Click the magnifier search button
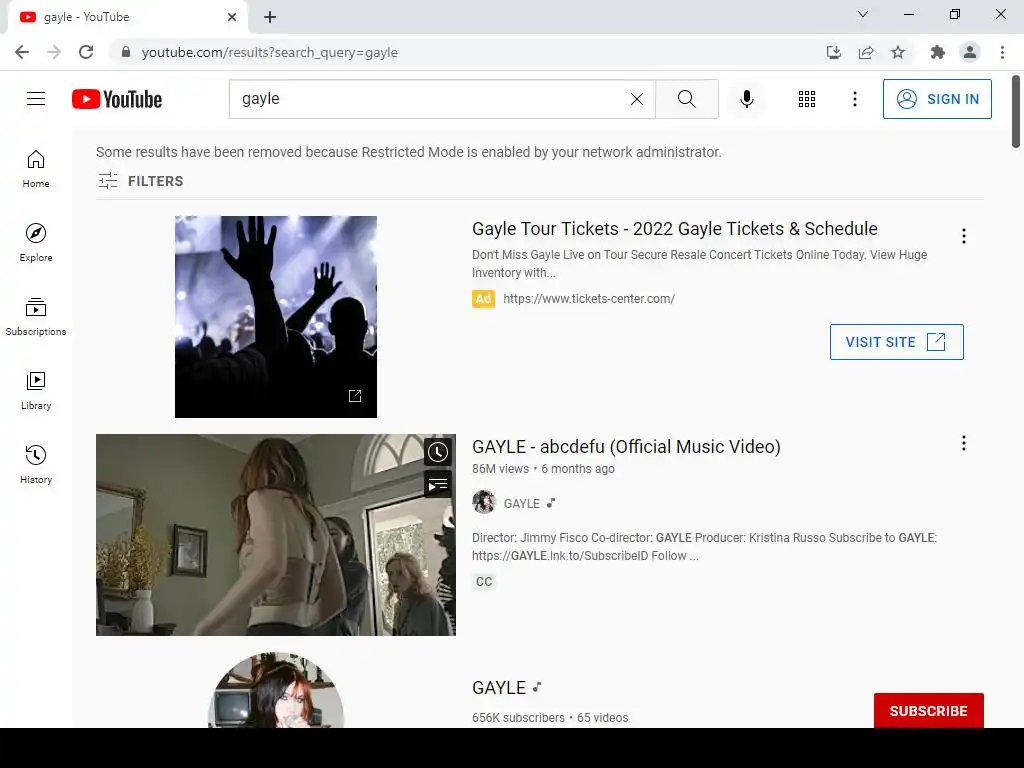Viewport: 1024px width, 768px height. (686, 99)
